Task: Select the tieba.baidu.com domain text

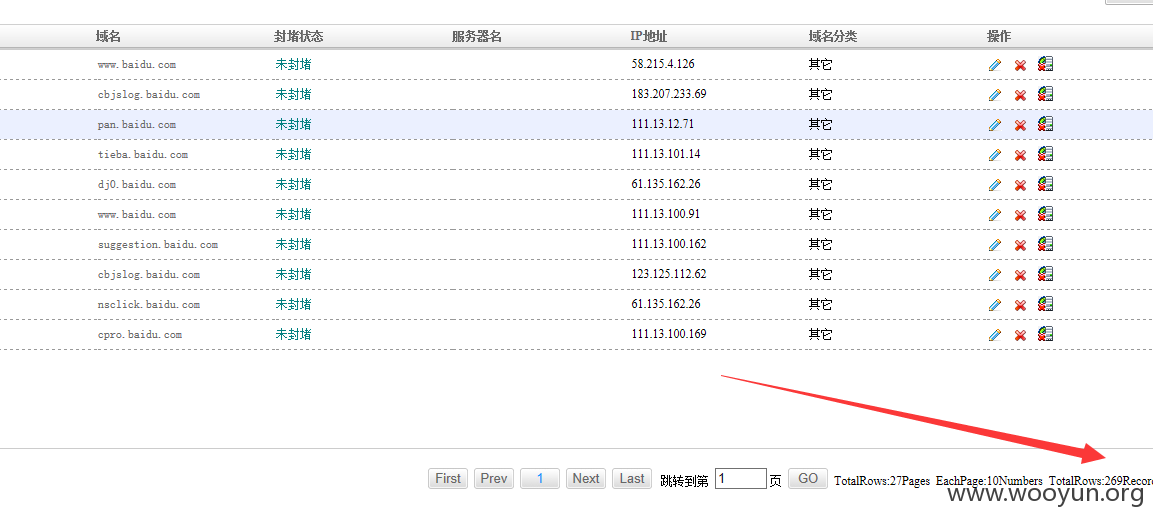Action: click(x=143, y=155)
